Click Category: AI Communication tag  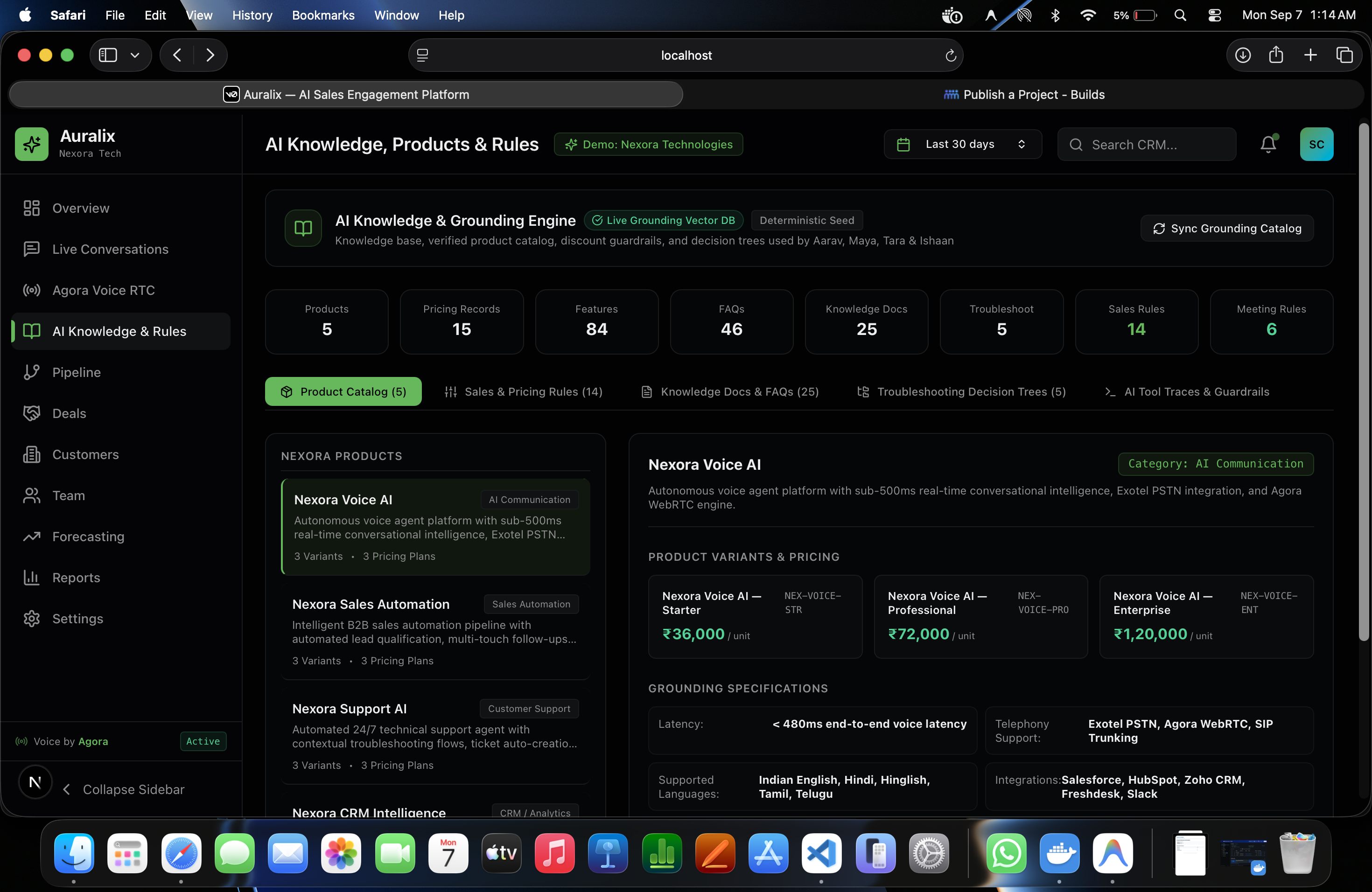click(x=1215, y=464)
